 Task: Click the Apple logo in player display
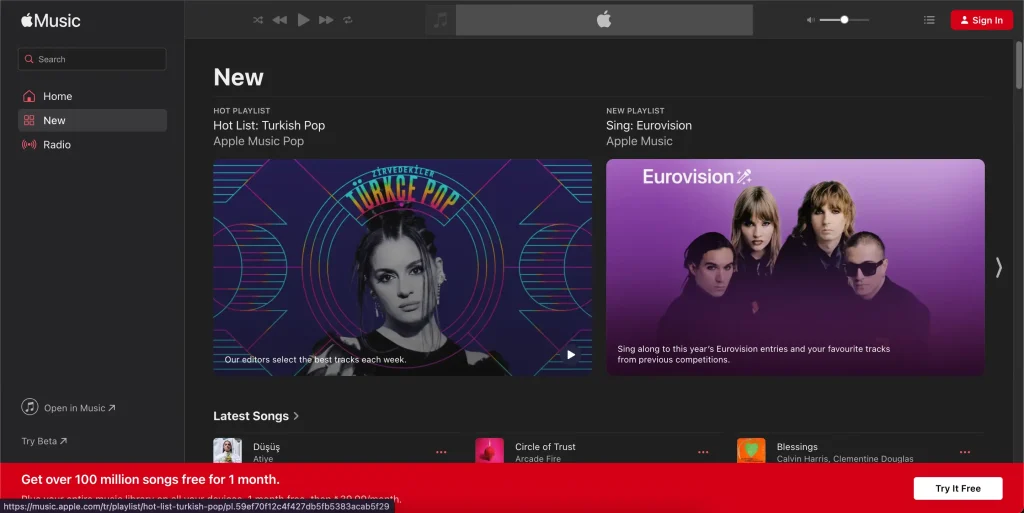click(x=604, y=20)
